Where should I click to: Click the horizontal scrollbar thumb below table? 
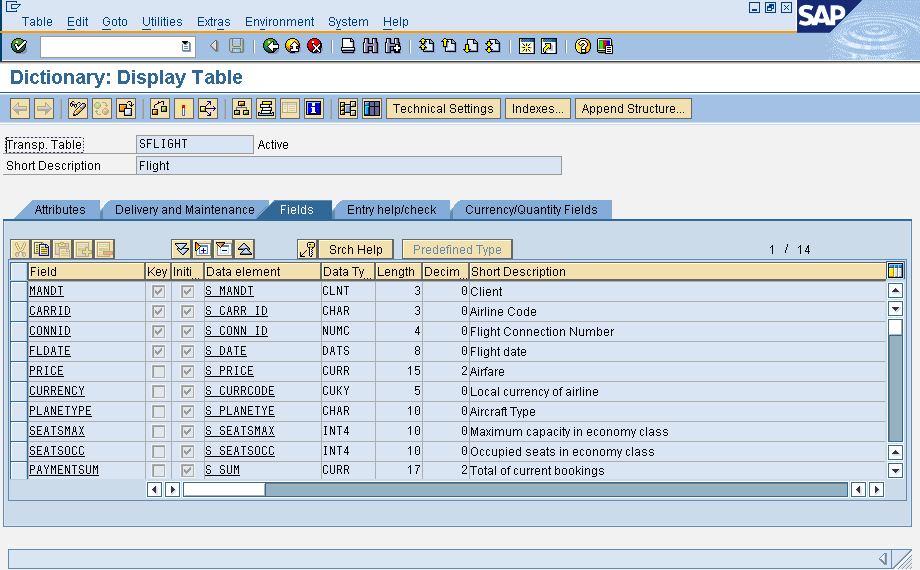(x=224, y=489)
